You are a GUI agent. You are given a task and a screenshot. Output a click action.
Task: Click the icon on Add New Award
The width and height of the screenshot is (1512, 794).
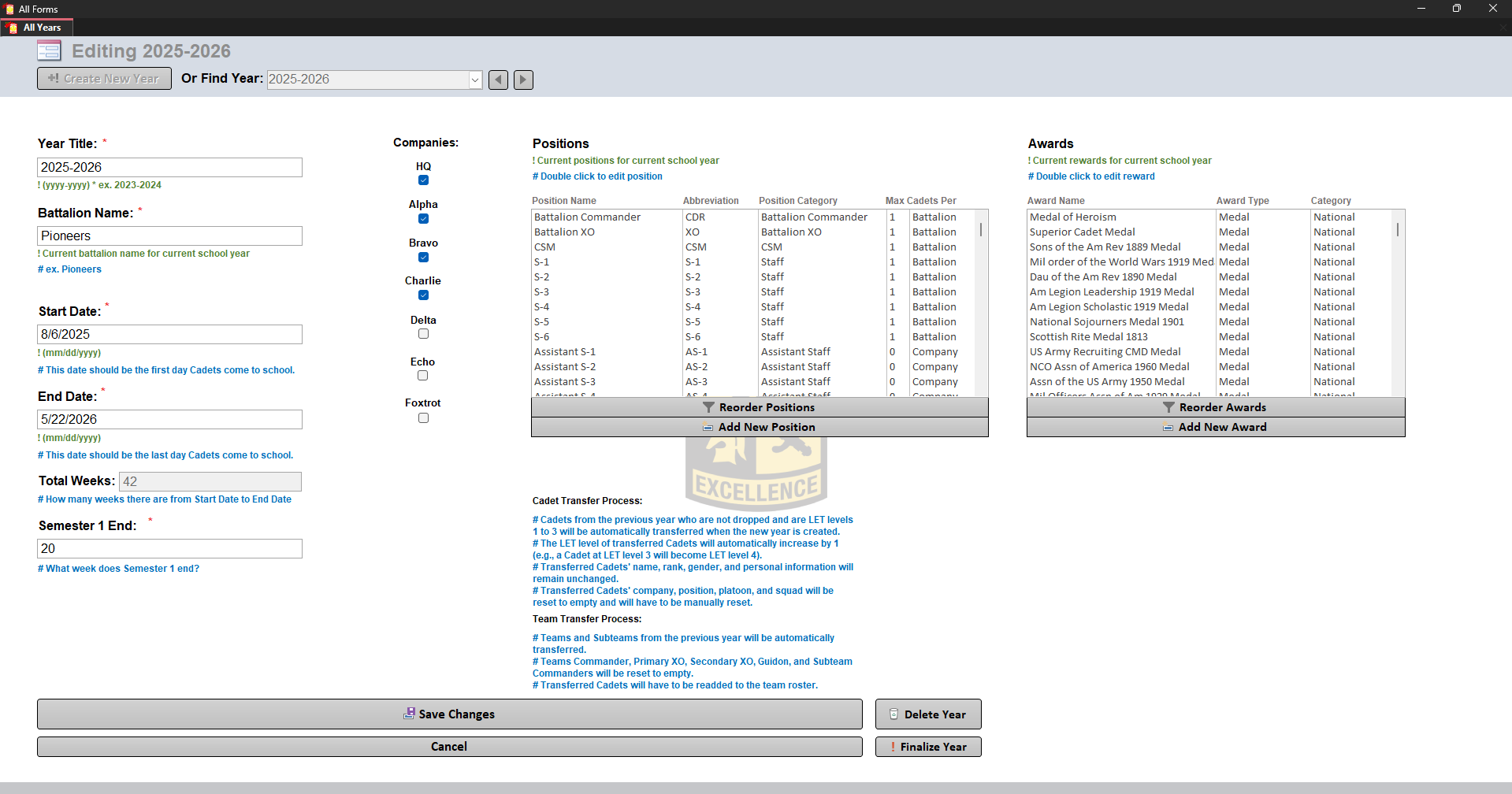click(x=1168, y=428)
